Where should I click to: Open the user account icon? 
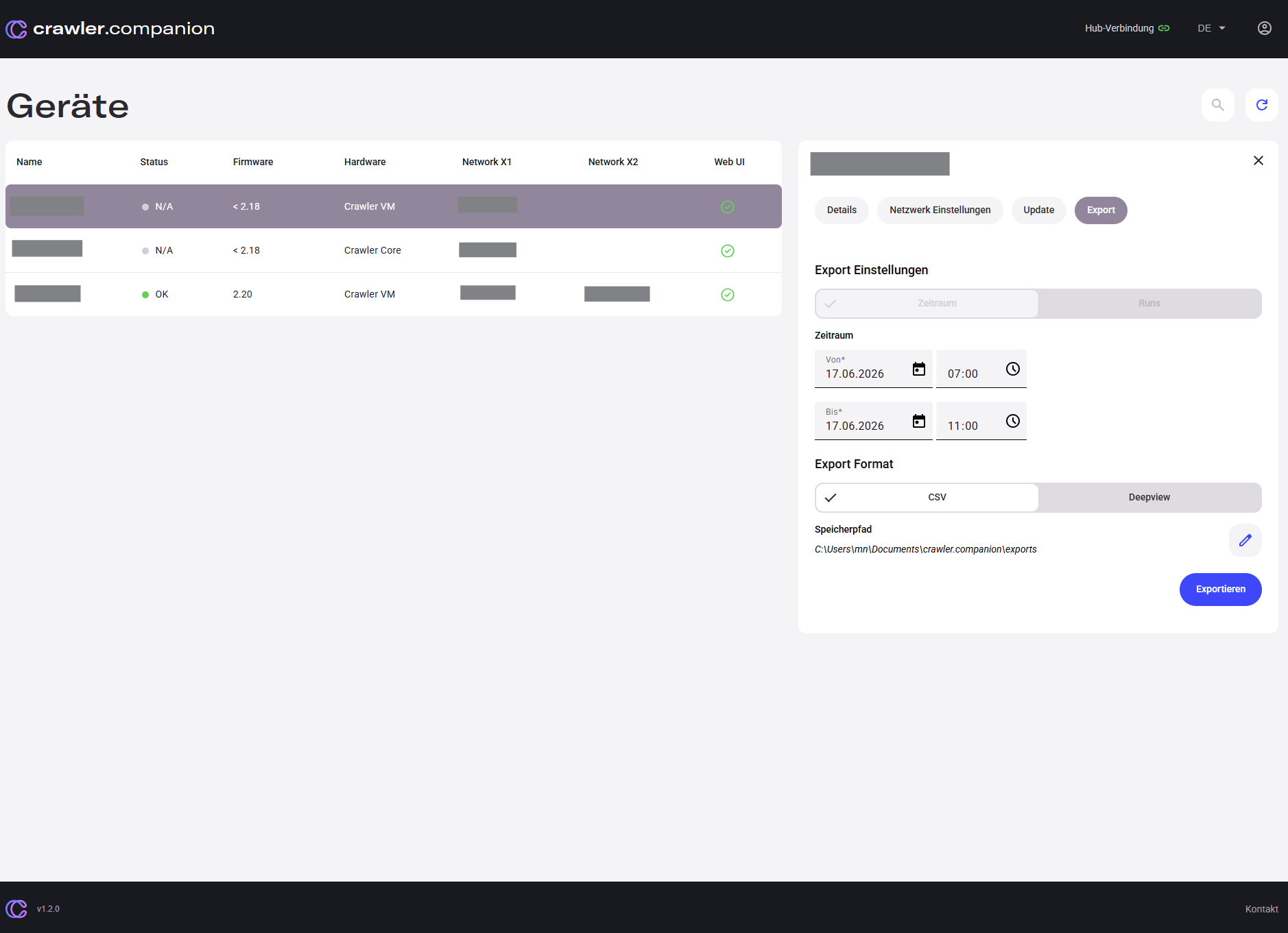click(x=1264, y=28)
